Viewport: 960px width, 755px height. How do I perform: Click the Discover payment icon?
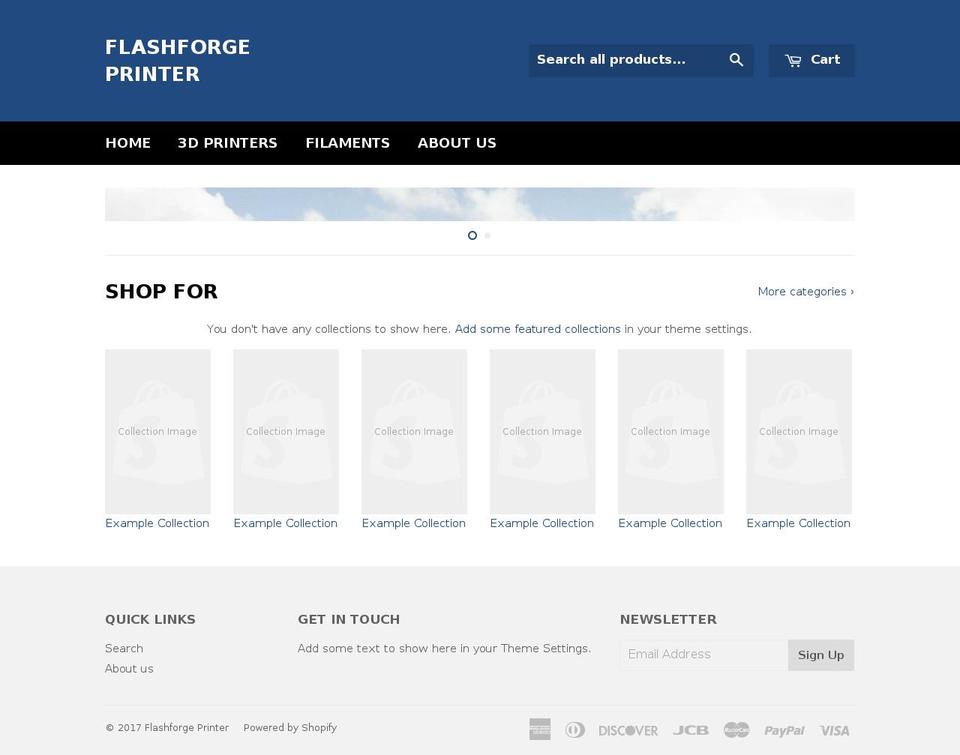[x=627, y=730]
